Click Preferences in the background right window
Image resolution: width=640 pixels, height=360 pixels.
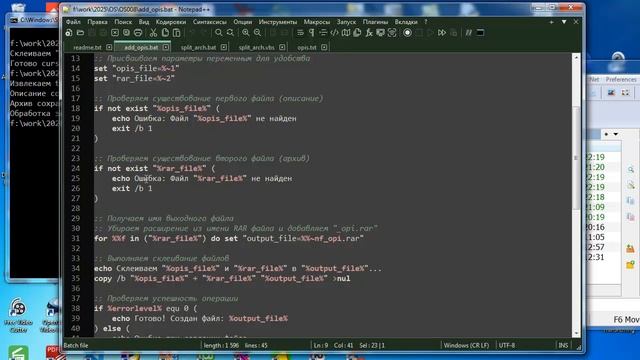point(621,80)
